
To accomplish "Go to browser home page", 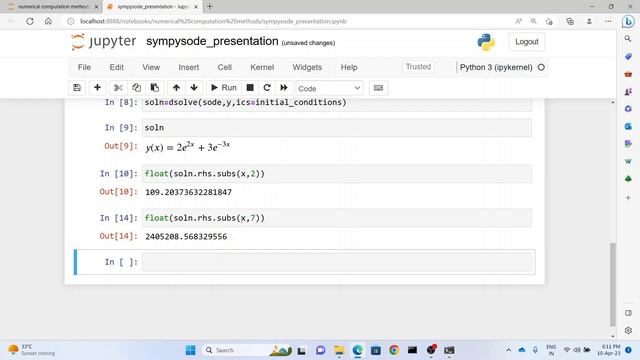I will [48, 21].
